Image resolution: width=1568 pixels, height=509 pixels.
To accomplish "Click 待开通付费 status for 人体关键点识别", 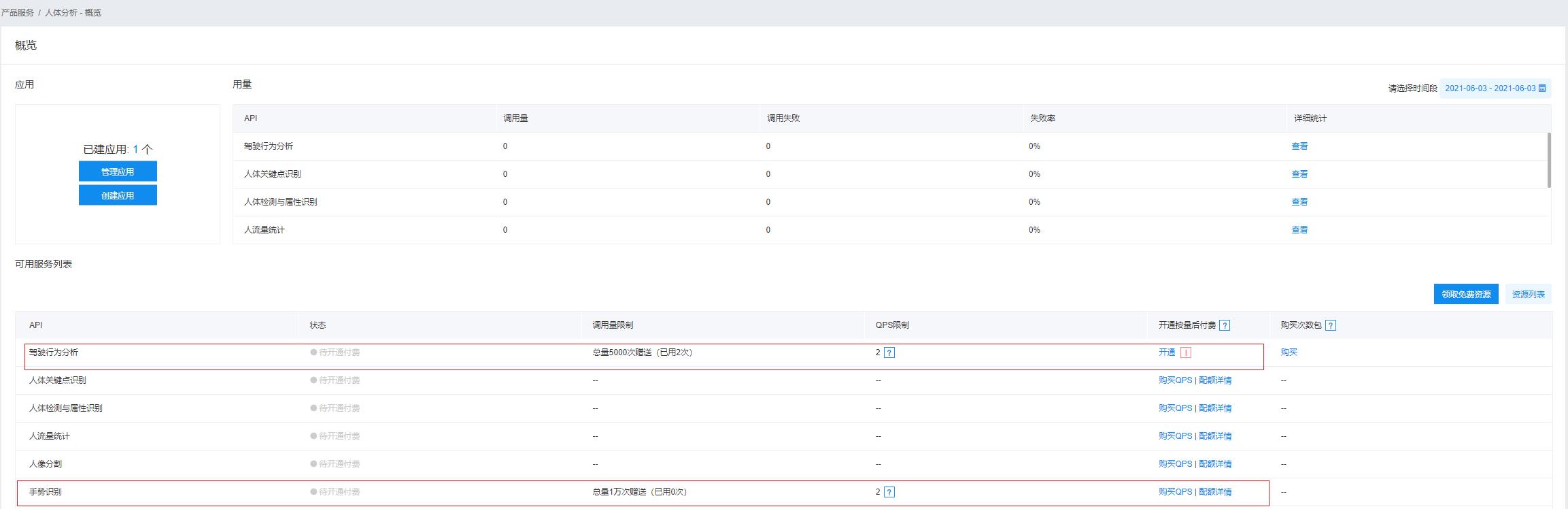I will 335,380.
